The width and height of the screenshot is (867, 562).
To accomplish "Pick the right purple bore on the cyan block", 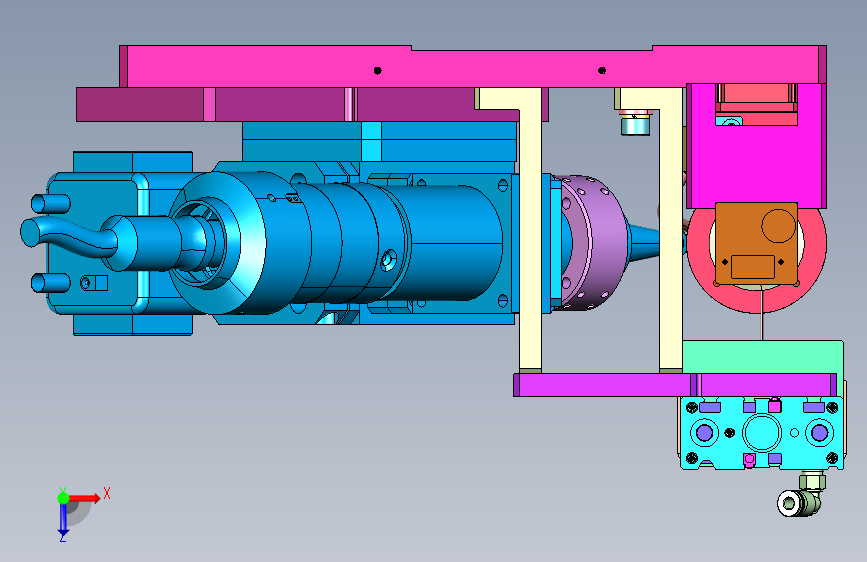I will pyautogui.click(x=819, y=433).
